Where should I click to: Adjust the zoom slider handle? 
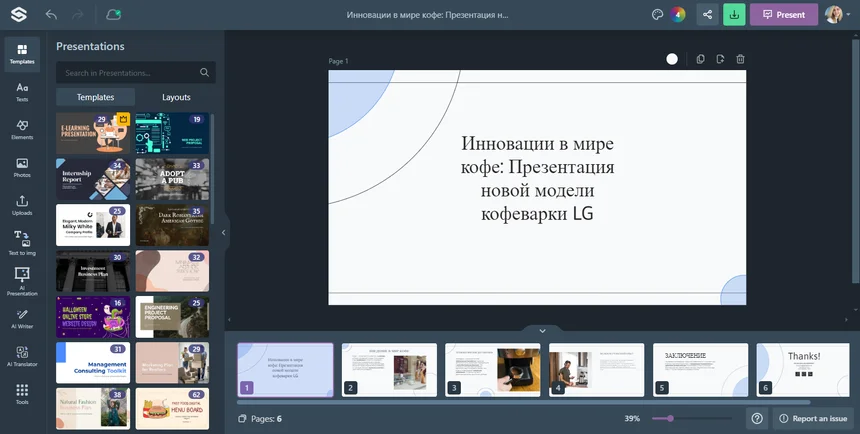coord(670,419)
